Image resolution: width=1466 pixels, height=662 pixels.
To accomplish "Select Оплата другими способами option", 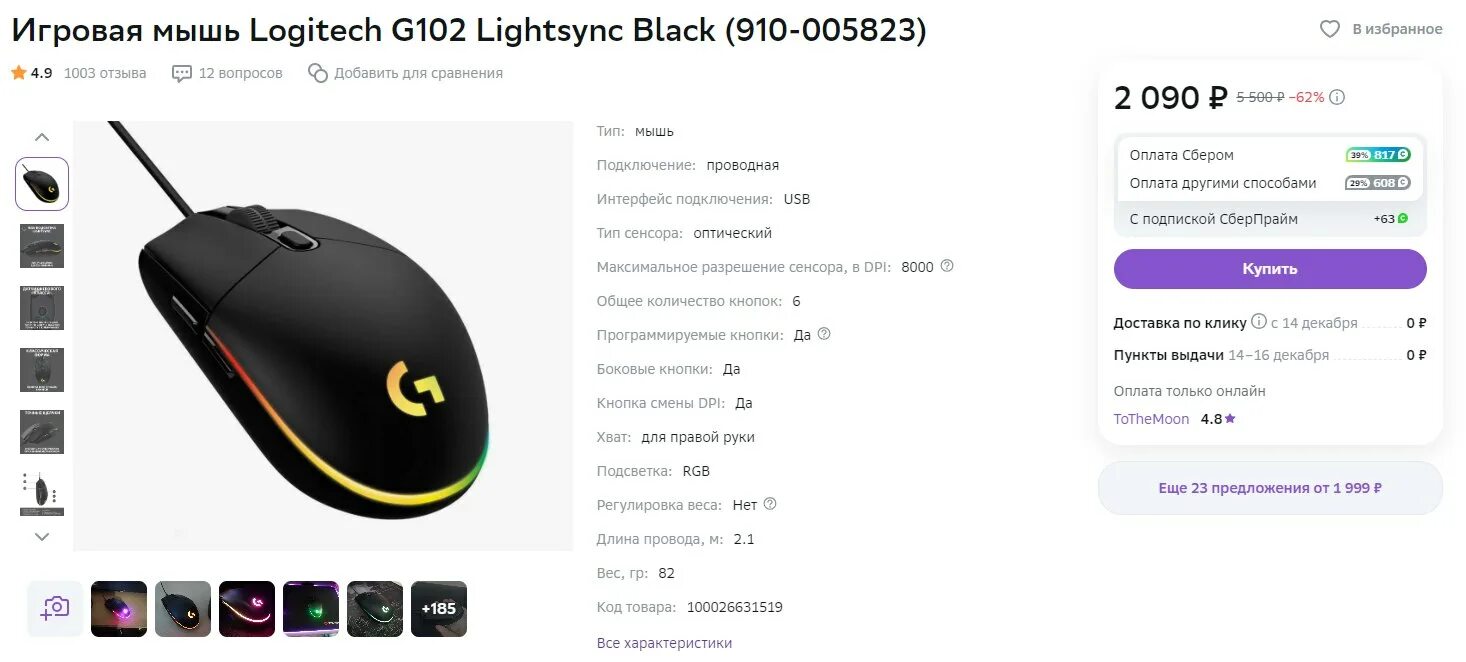I will [1270, 183].
